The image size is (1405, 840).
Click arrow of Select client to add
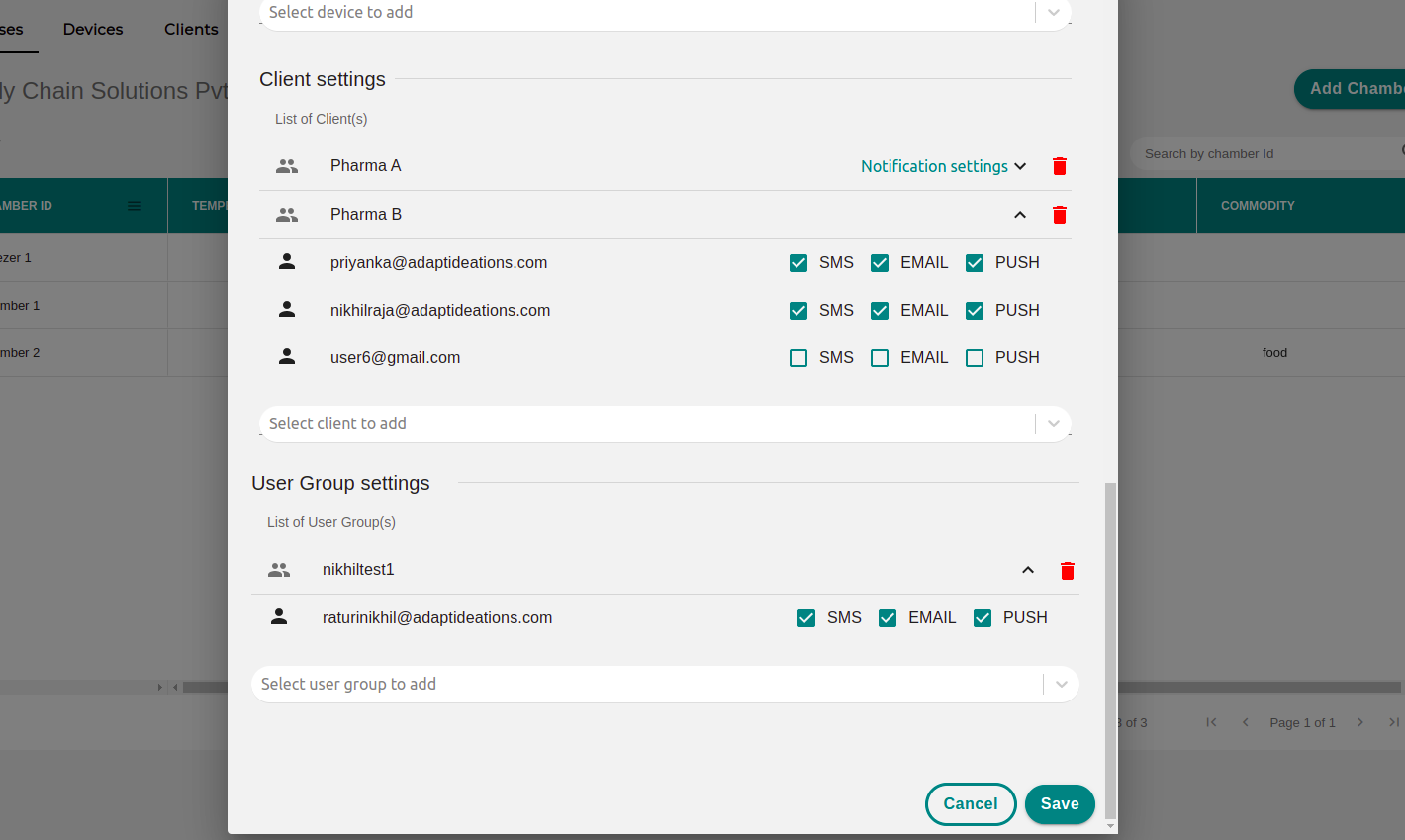point(1054,423)
